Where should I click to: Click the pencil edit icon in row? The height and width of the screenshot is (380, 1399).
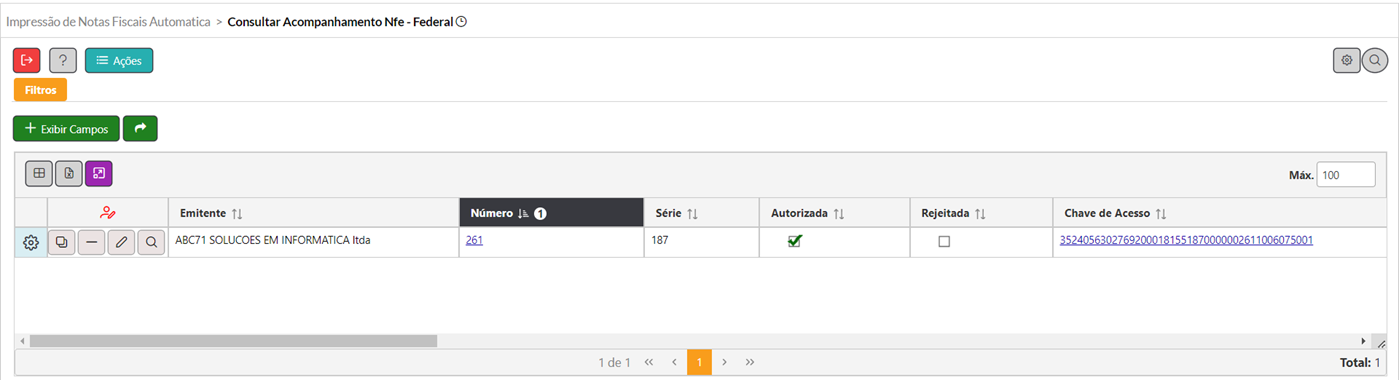[121, 242]
